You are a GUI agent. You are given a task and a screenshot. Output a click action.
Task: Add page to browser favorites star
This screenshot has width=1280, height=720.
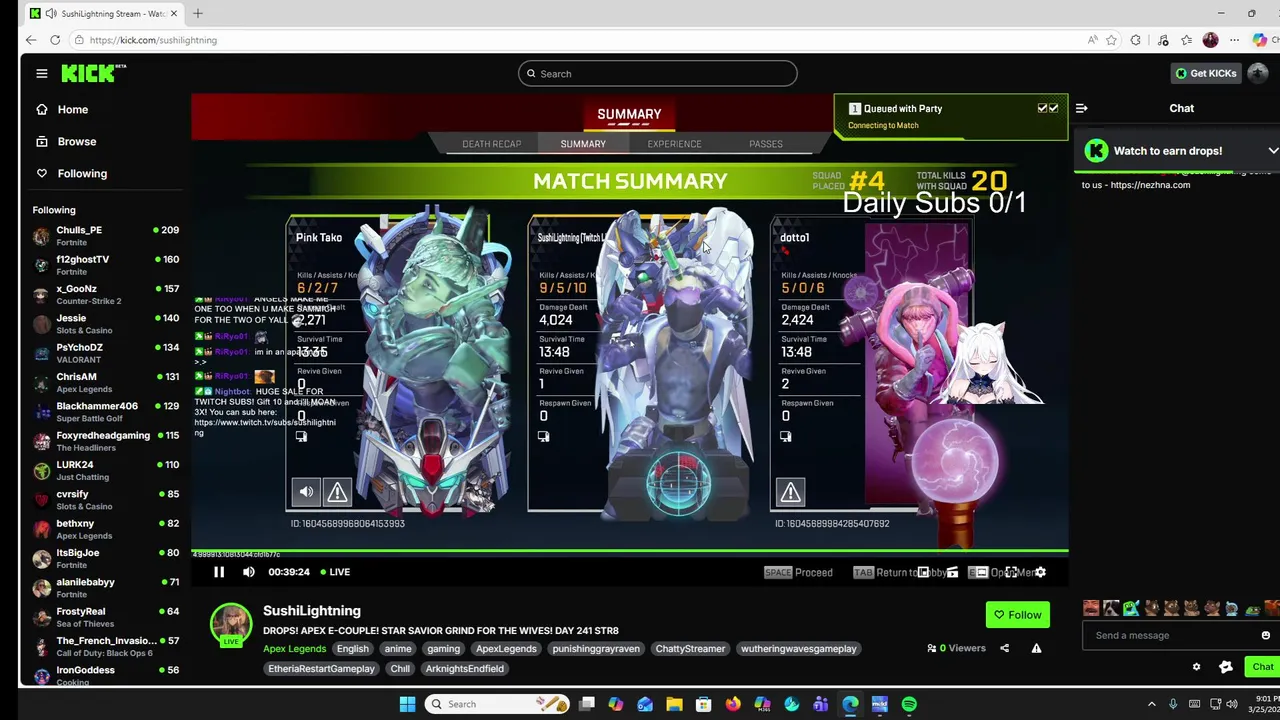tap(1111, 40)
